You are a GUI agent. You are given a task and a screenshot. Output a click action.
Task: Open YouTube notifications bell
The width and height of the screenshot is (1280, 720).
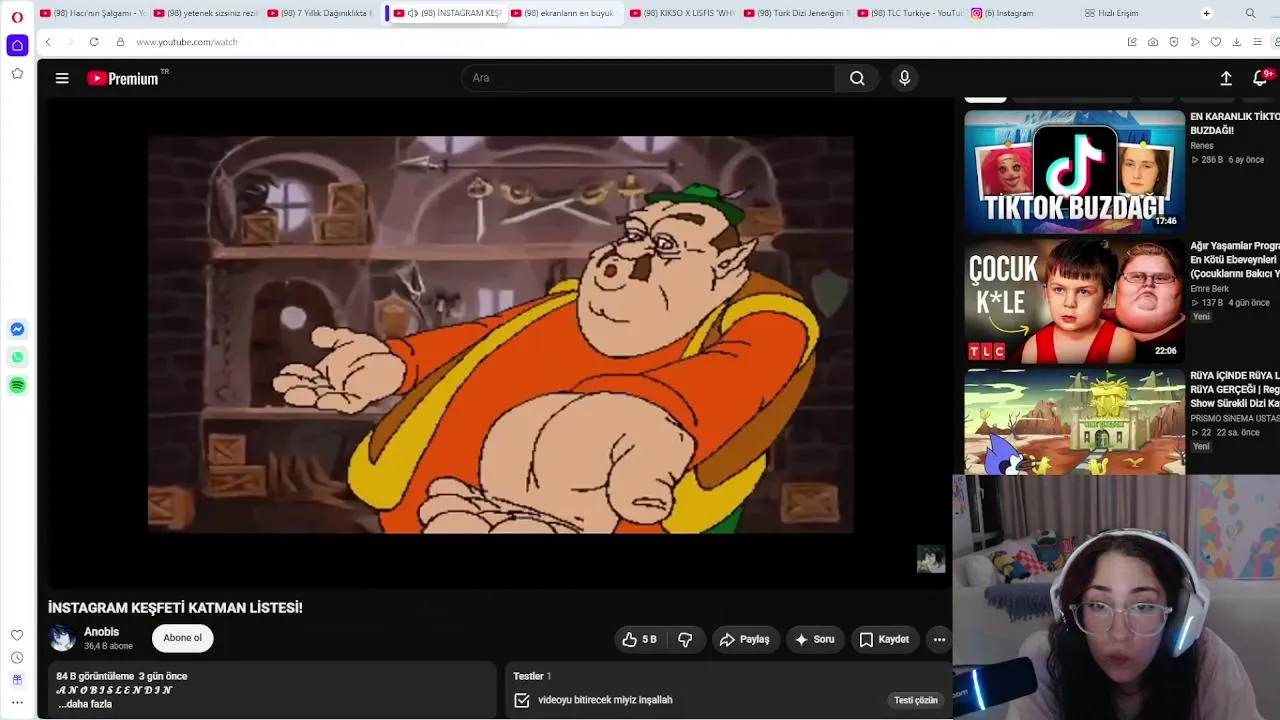click(x=1261, y=78)
